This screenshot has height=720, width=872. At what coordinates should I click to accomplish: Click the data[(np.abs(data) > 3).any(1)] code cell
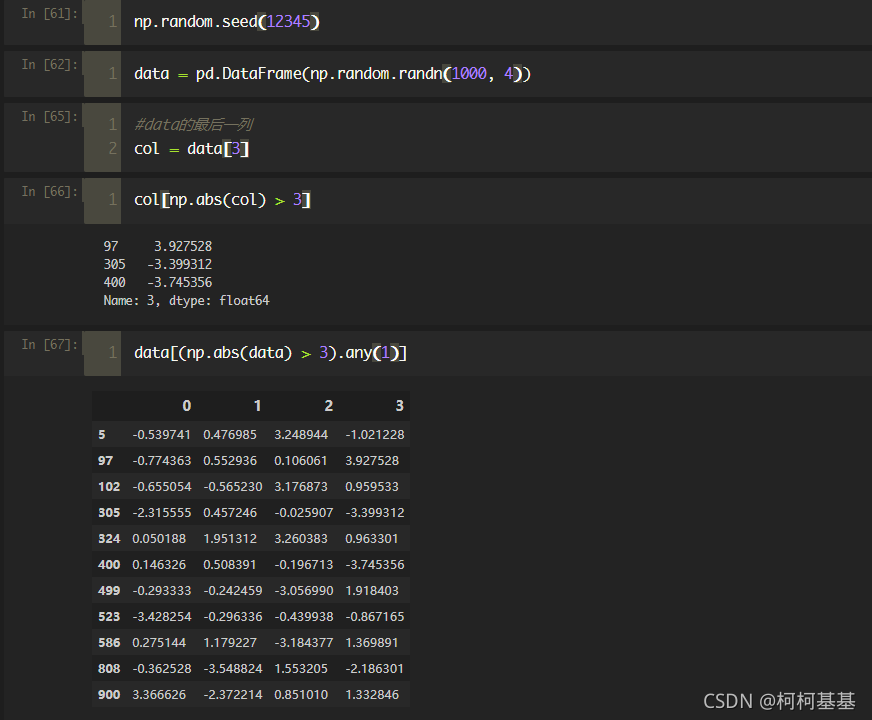tap(270, 353)
